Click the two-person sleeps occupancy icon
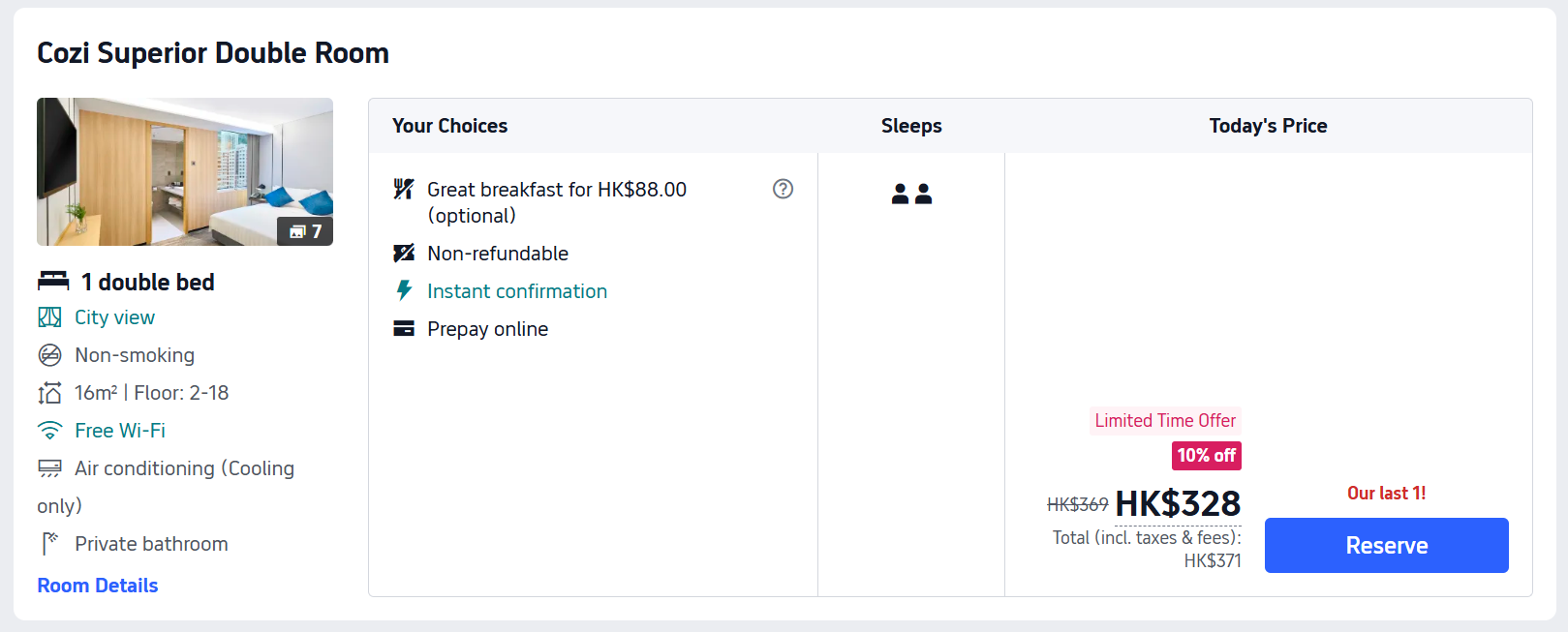 [x=911, y=194]
